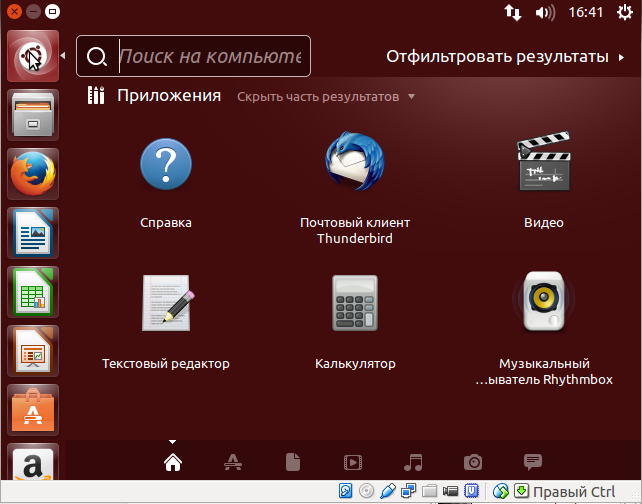
Task: Open LibreOffice Calc from launcher
Action: 33,292
